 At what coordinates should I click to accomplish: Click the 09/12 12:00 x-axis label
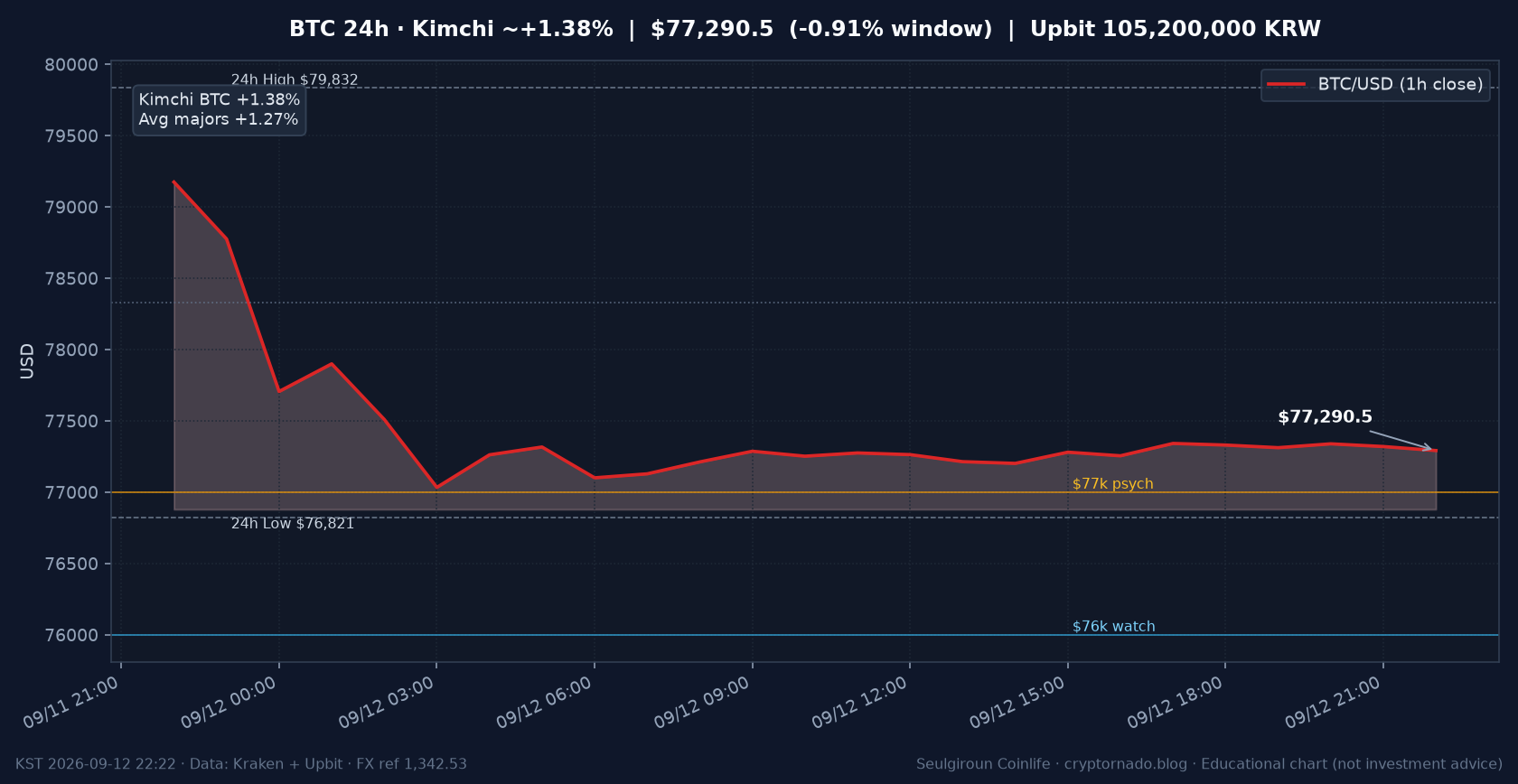859,703
